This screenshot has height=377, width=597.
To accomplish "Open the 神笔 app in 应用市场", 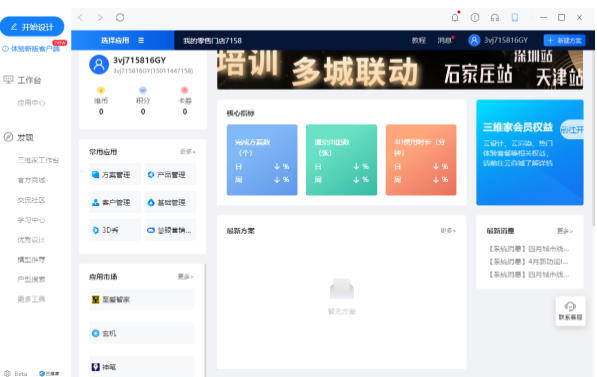I will coord(141,367).
